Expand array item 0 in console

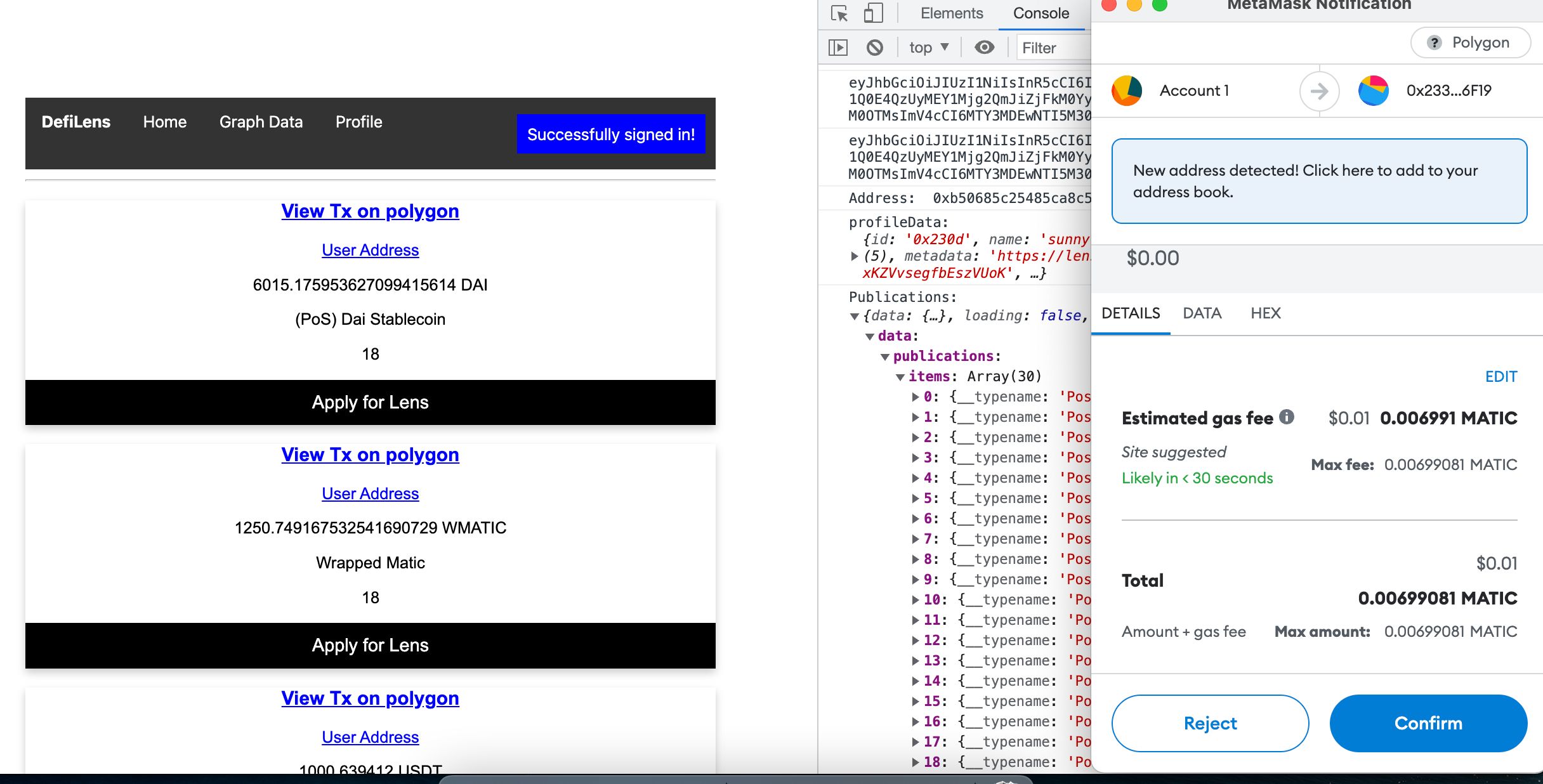[916, 397]
